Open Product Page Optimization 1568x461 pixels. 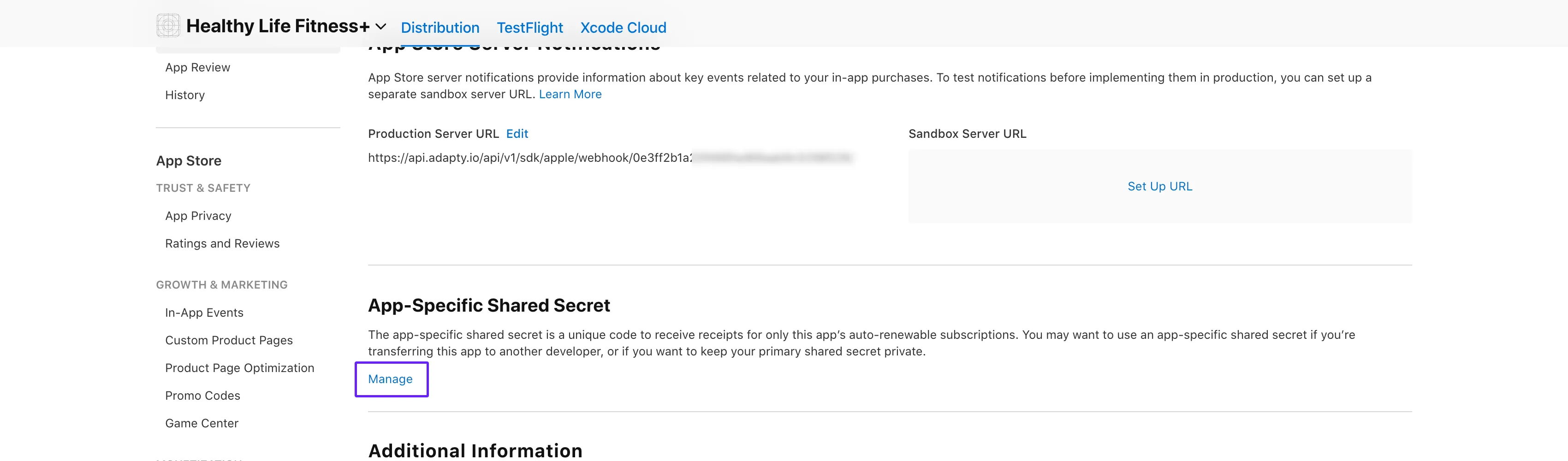[239, 368]
